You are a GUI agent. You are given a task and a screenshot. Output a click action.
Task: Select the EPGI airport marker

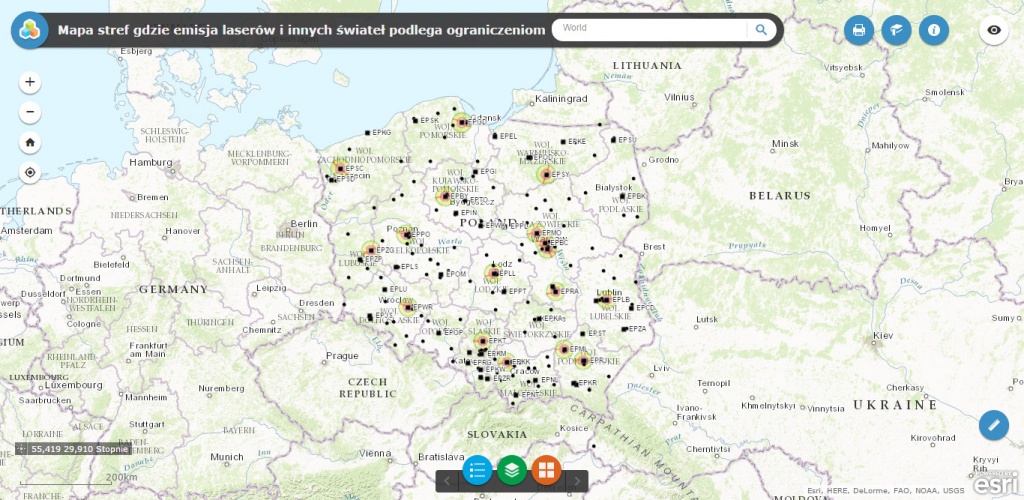click(475, 172)
